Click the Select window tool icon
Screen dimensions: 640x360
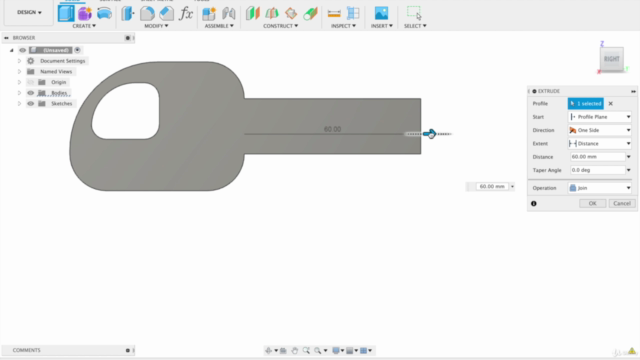(x=414, y=13)
